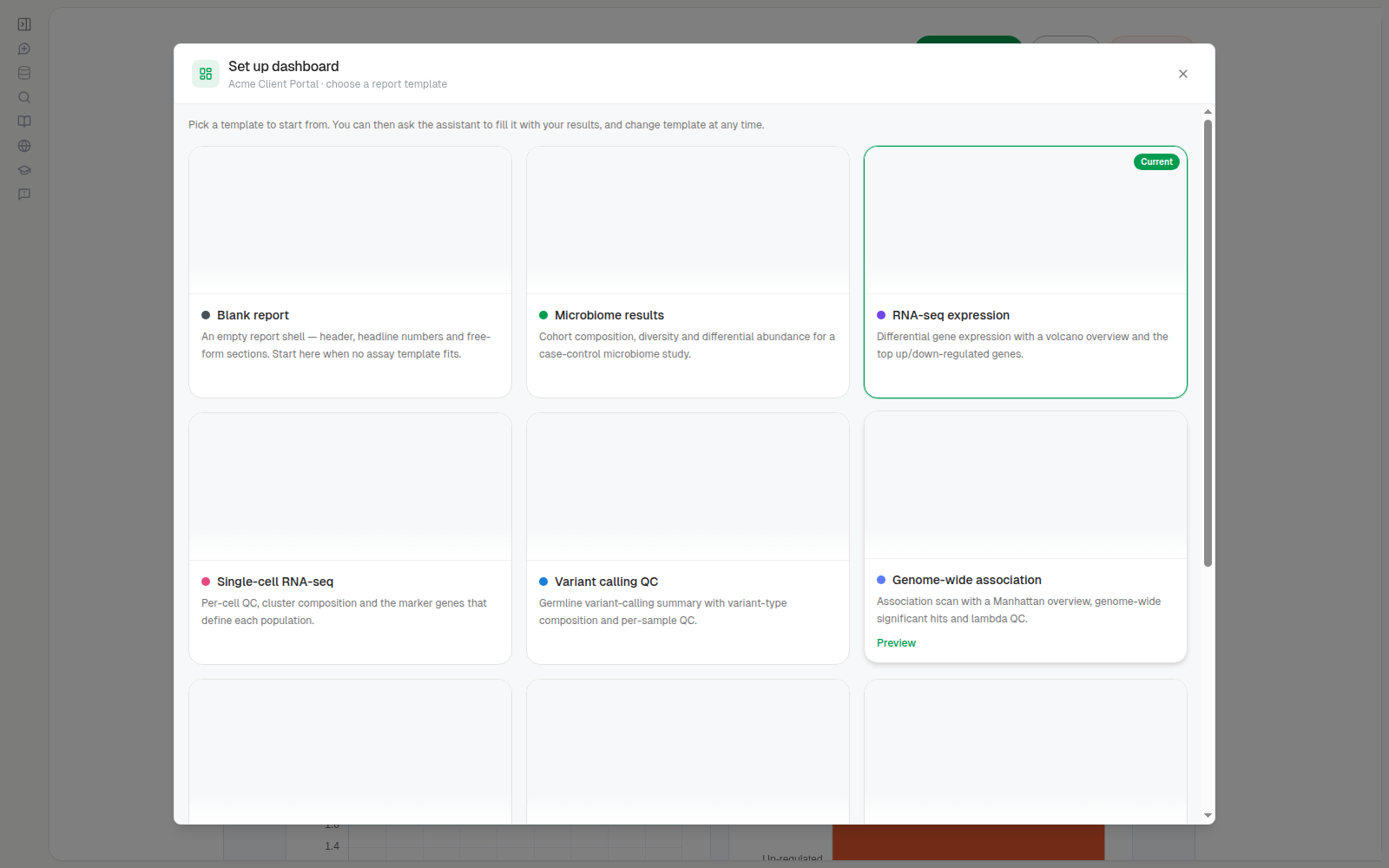Click the scrollbar up arrow in the dialog
Viewport: 1389px width, 868px height.
point(1208,112)
